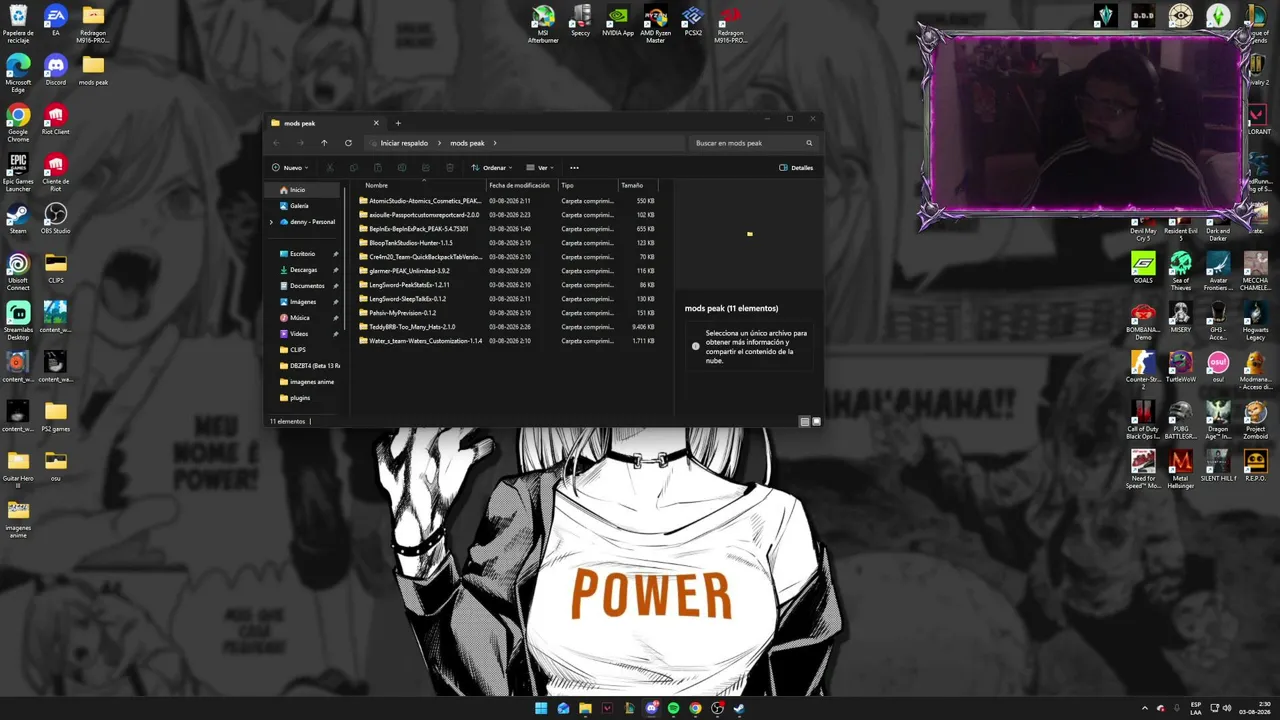Select the PCSX2 desktop icon
The width and height of the screenshot is (1280, 720).
coord(693,21)
